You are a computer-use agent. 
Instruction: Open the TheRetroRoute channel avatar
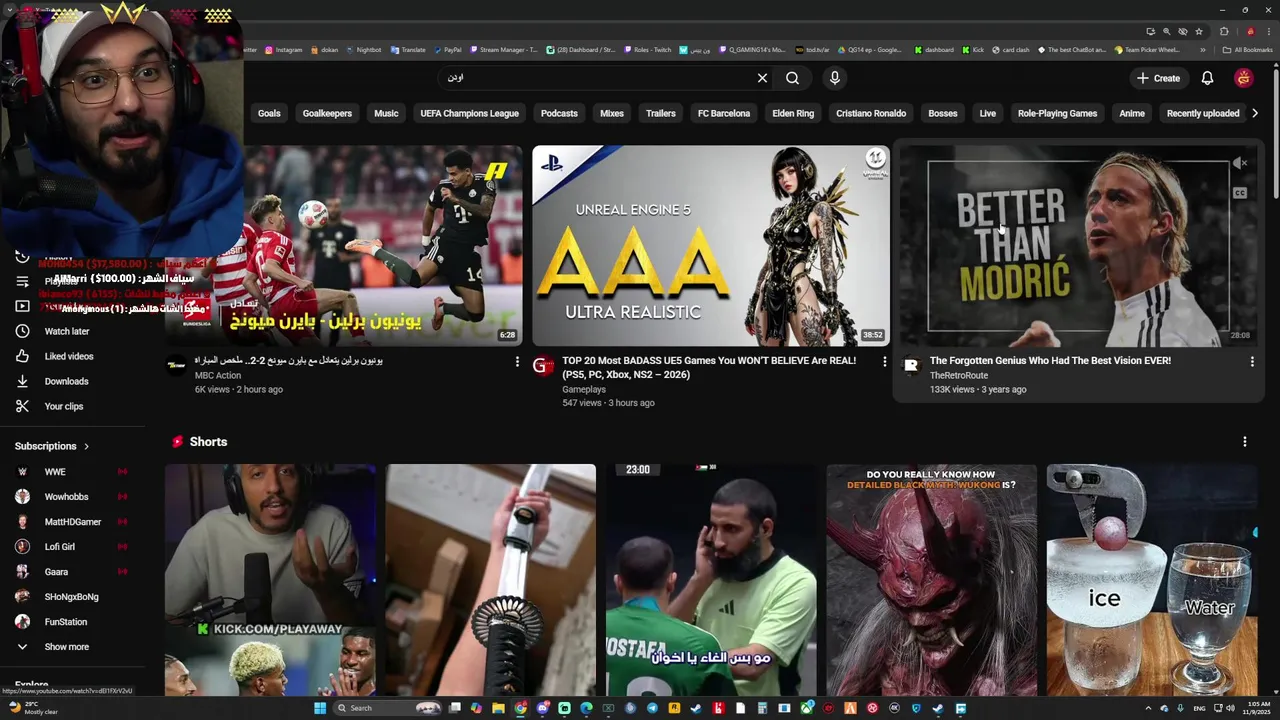click(x=911, y=366)
